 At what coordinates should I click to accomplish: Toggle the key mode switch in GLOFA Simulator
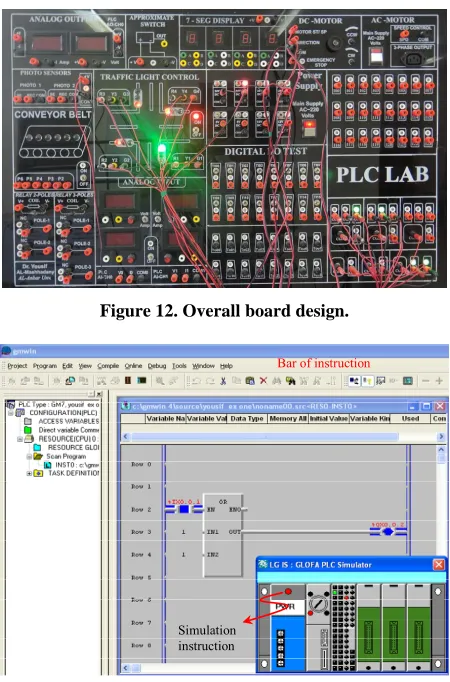click(x=319, y=604)
